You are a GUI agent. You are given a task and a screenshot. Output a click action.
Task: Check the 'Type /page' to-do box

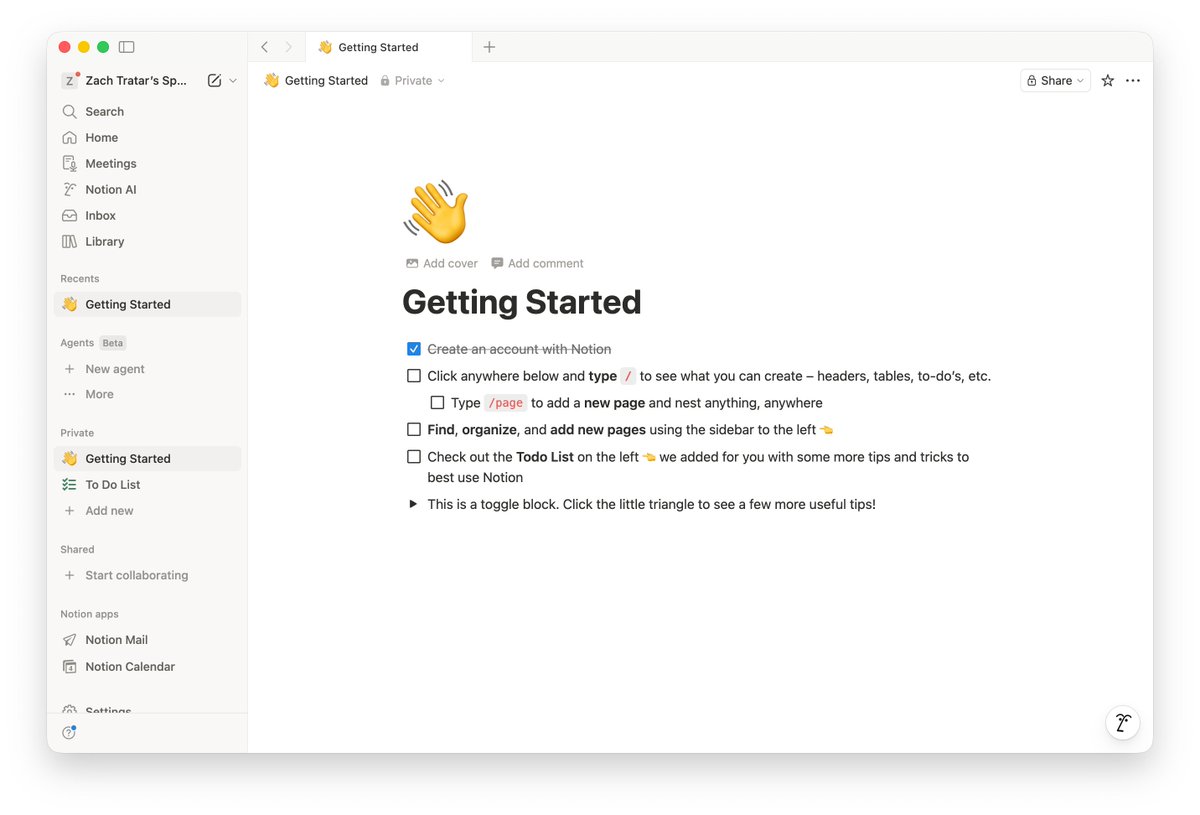coord(438,403)
